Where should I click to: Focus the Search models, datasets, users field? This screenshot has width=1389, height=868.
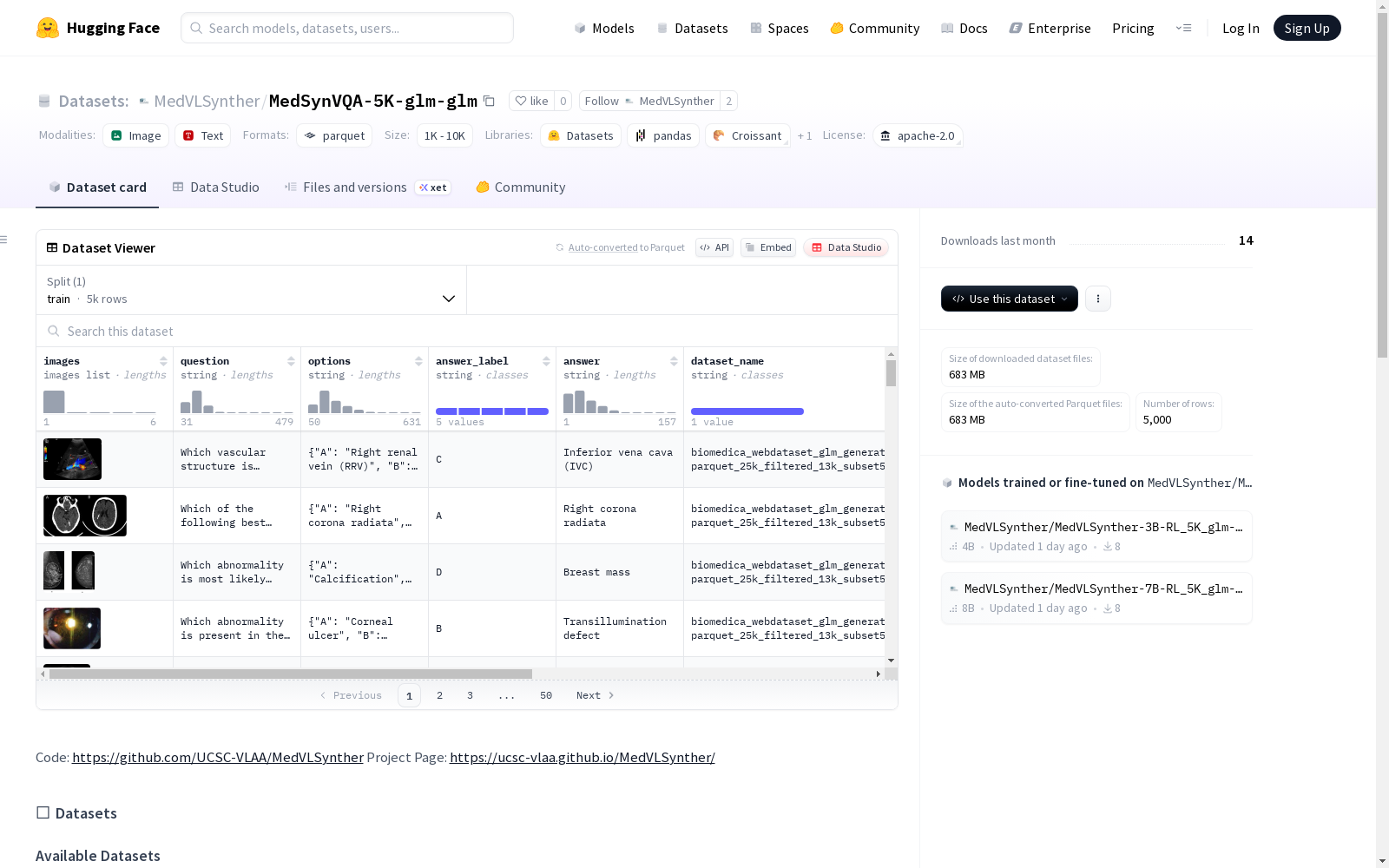347,28
